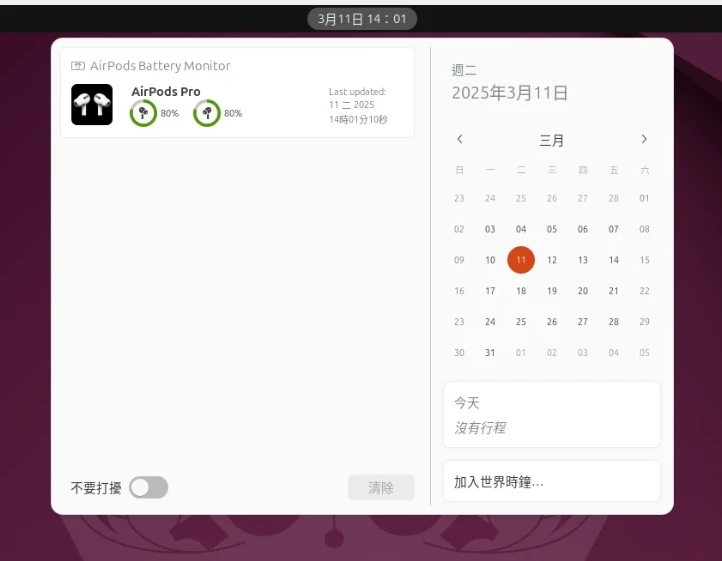Select March 31 in calendar
Image resolution: width=722 pixels, height=561 pixels.
[x=490, y=353]
